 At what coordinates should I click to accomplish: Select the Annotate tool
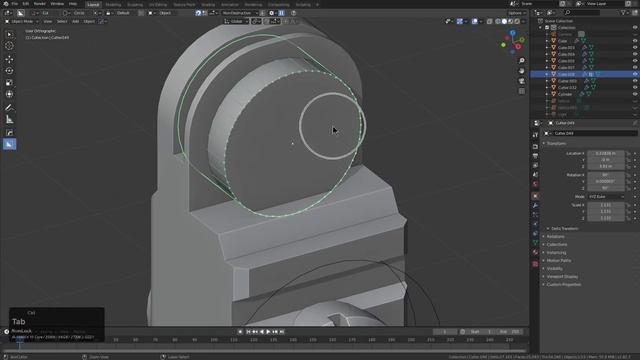point(9,108)
